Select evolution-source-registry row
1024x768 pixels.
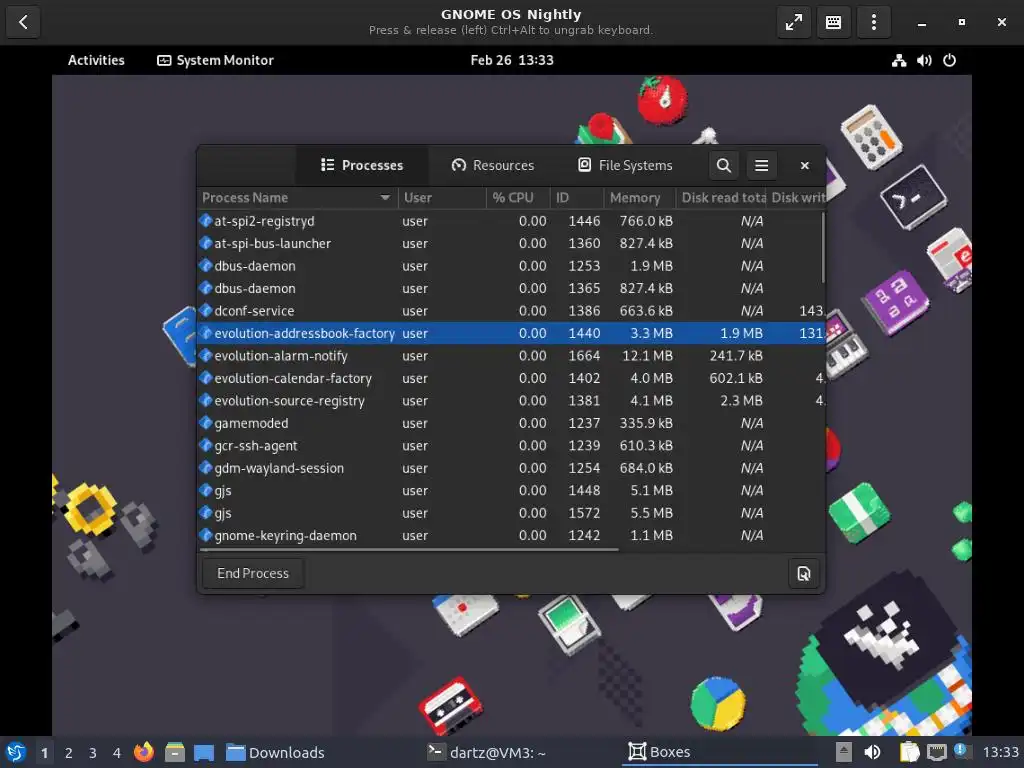tap(511, 401)
